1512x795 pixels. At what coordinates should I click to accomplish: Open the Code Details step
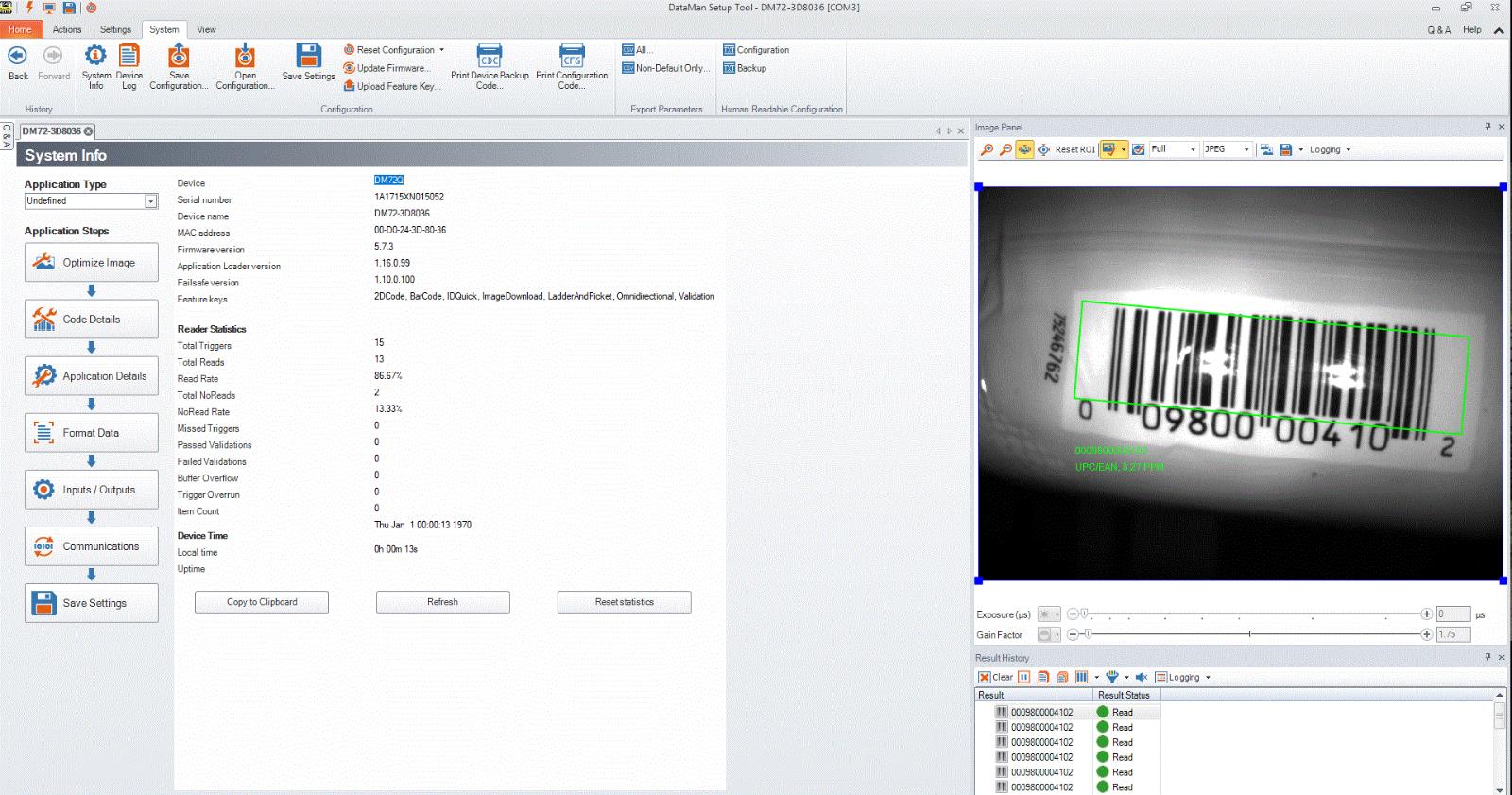point(92,320)
